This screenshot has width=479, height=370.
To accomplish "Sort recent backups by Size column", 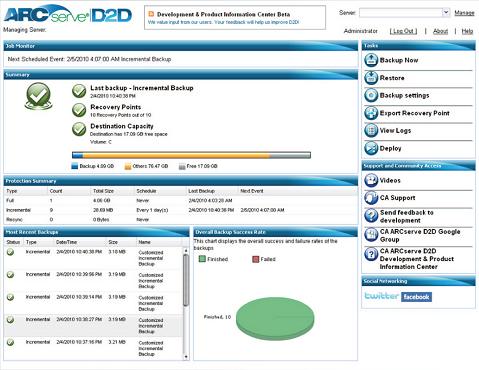I will click(121, 242).
